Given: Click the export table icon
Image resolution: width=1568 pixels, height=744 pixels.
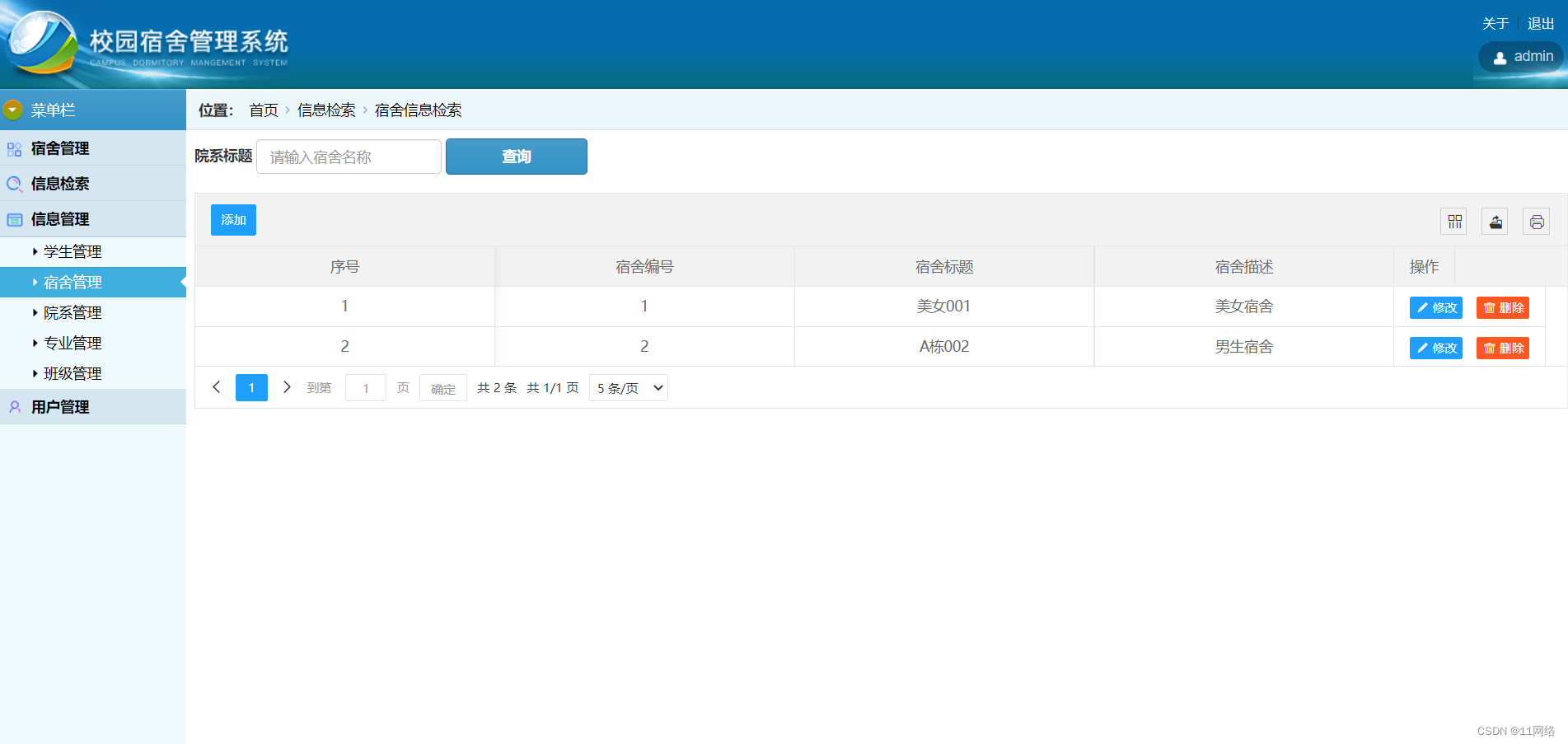Looking at the screenshot, I should point(1495,222).
